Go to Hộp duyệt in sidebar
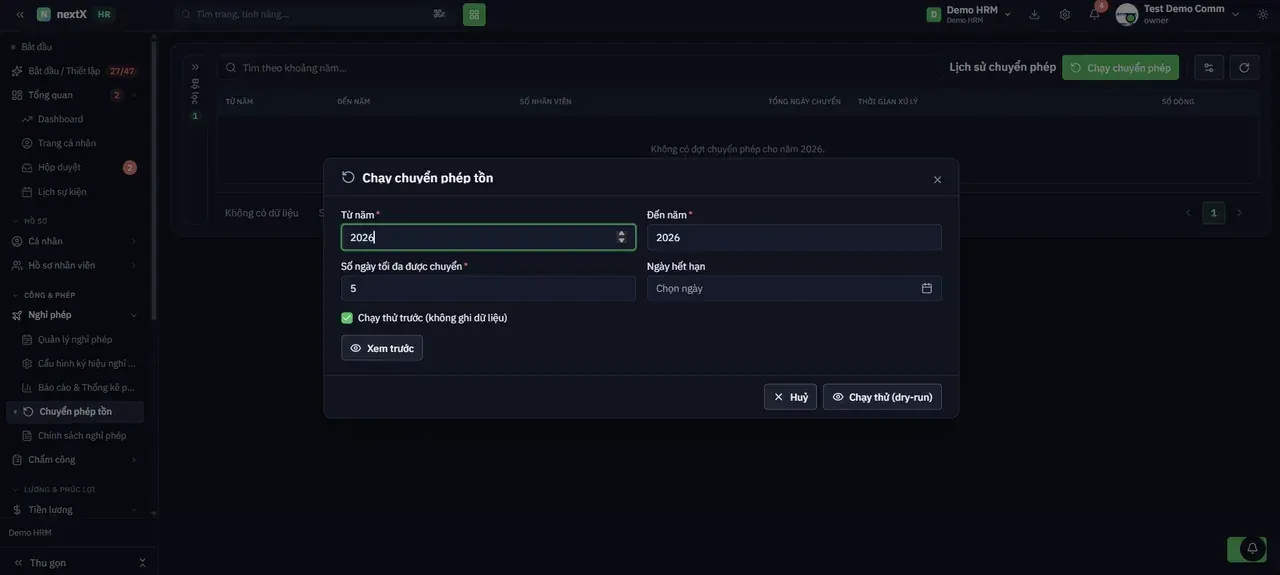The height and width of the screenshot is (575, 1280). click(60, 167)
